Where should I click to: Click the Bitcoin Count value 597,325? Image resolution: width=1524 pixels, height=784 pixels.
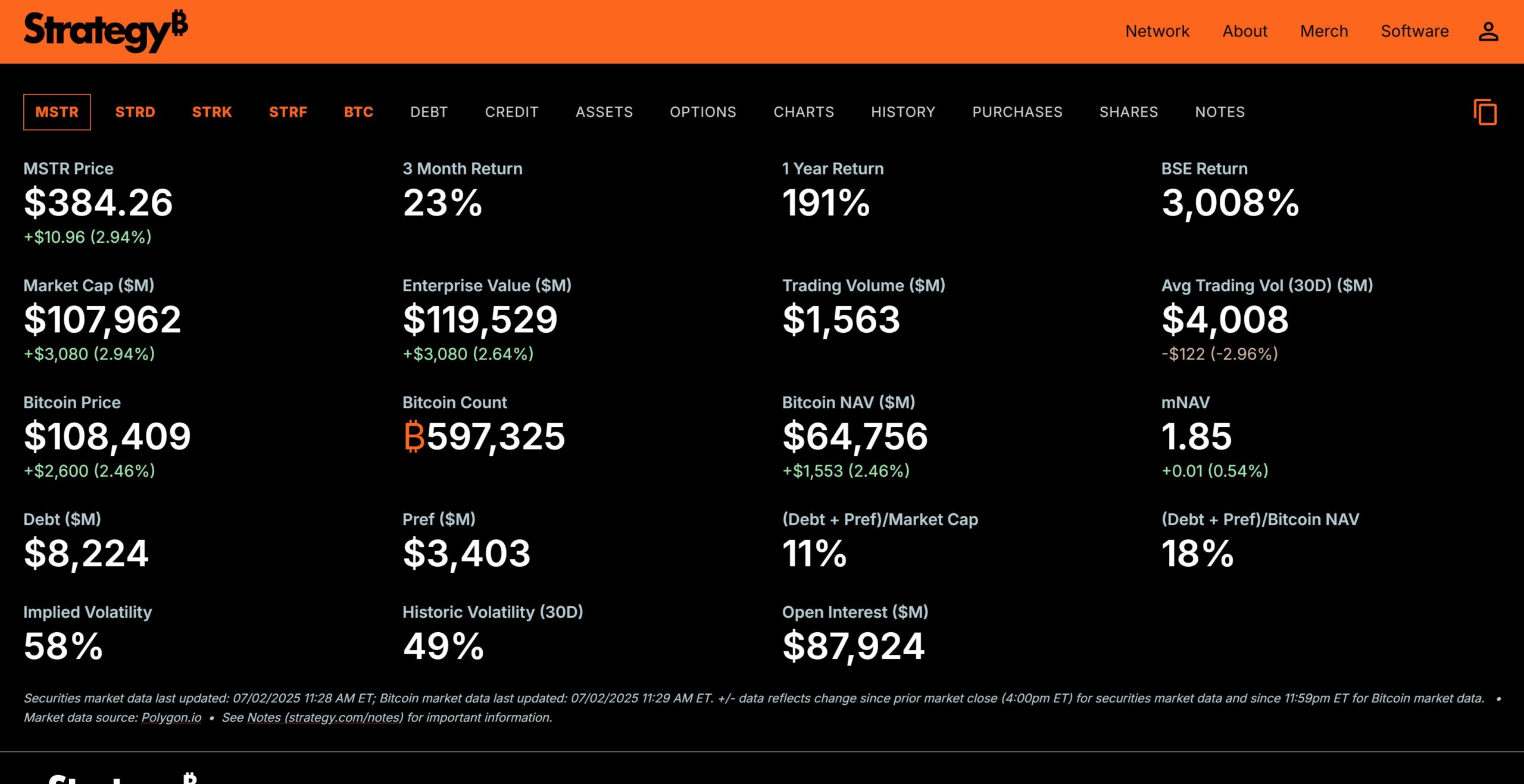495,436
